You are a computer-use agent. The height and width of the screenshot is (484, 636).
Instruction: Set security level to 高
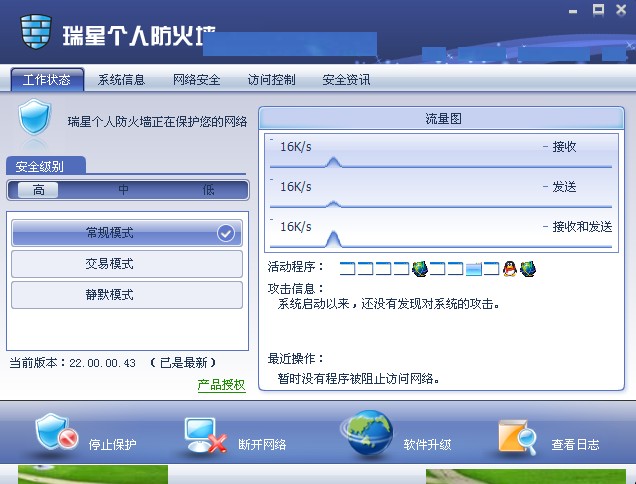click(x=39, y=190)
